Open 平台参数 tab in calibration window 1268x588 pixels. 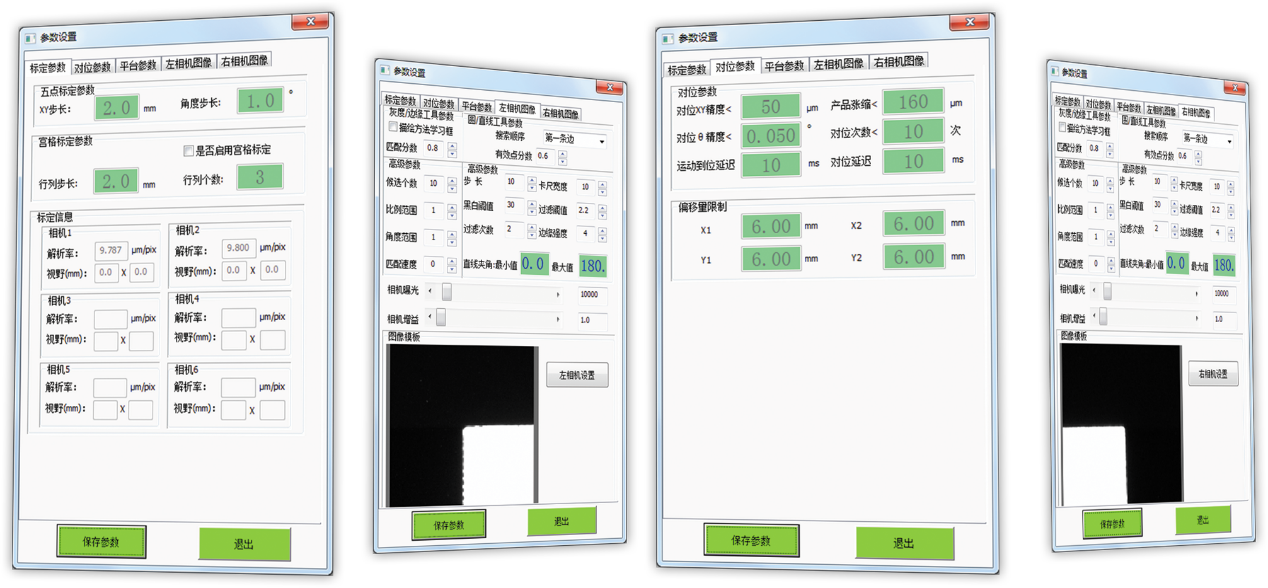click(x=138, y=66)
